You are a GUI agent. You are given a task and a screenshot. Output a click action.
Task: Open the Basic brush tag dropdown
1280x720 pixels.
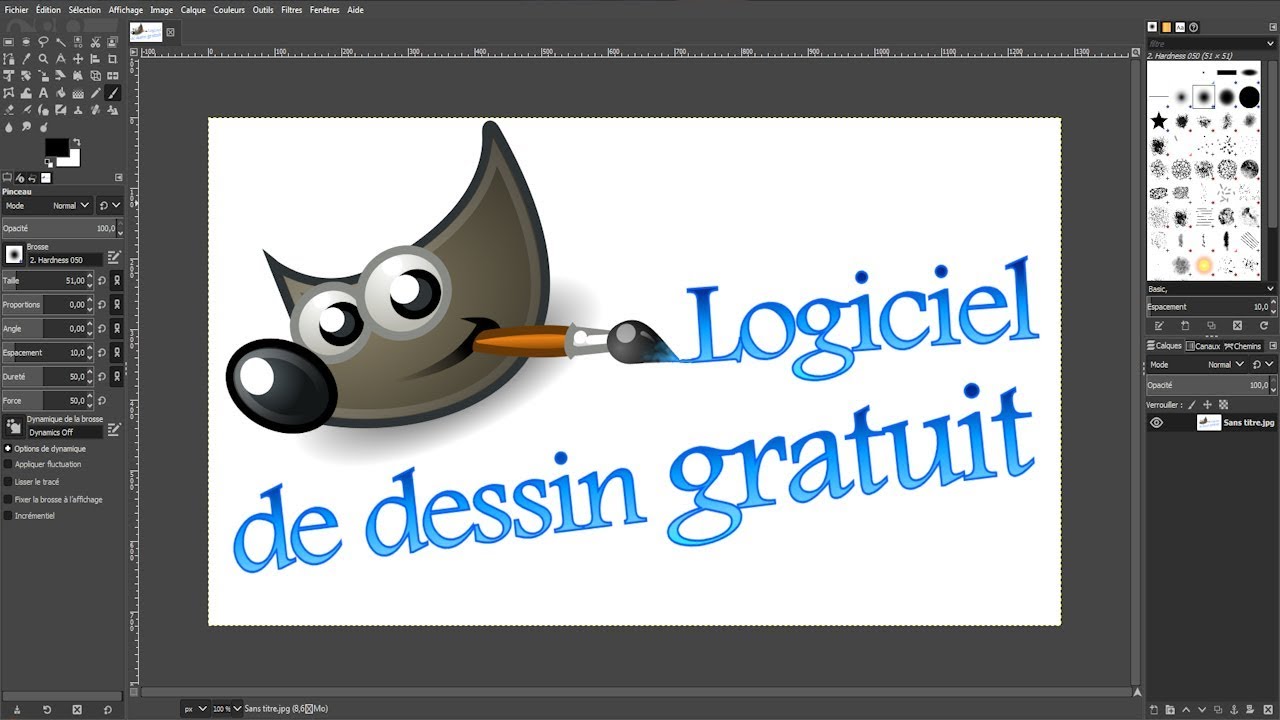click(x=1211, y=289)
